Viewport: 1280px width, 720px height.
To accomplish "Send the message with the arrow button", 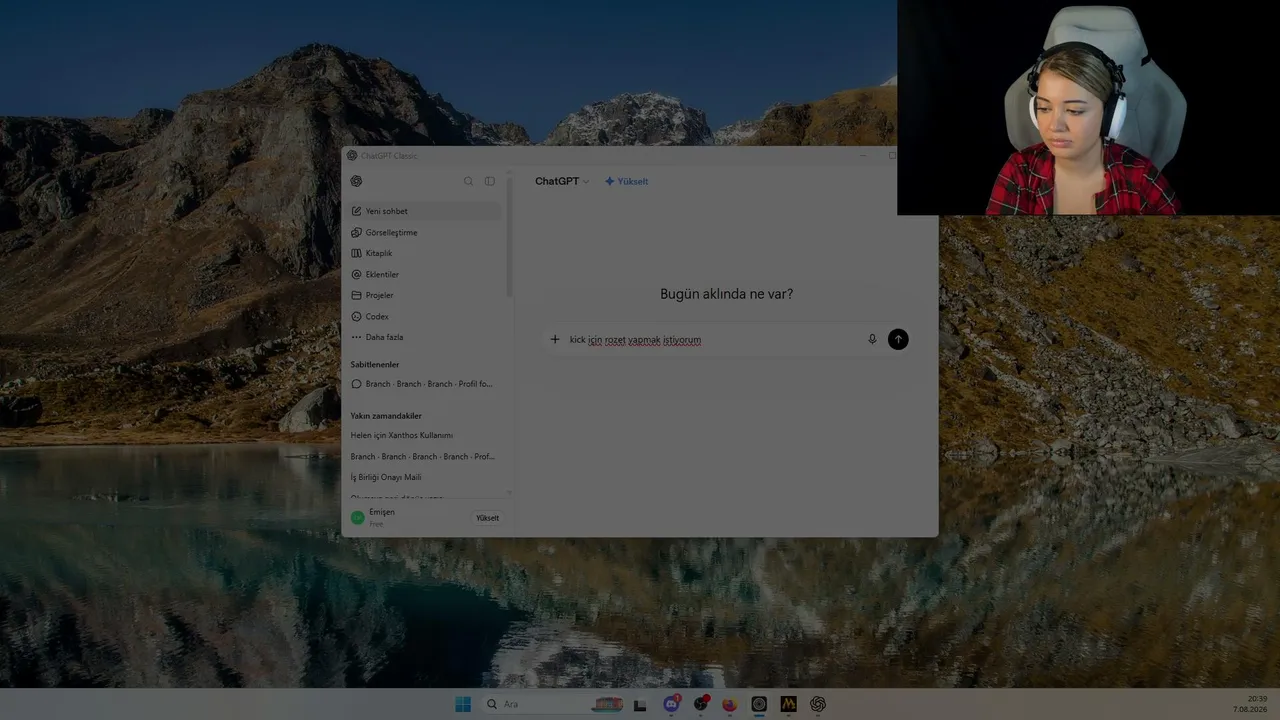I will pyautogui.click(x=898, y=339).
